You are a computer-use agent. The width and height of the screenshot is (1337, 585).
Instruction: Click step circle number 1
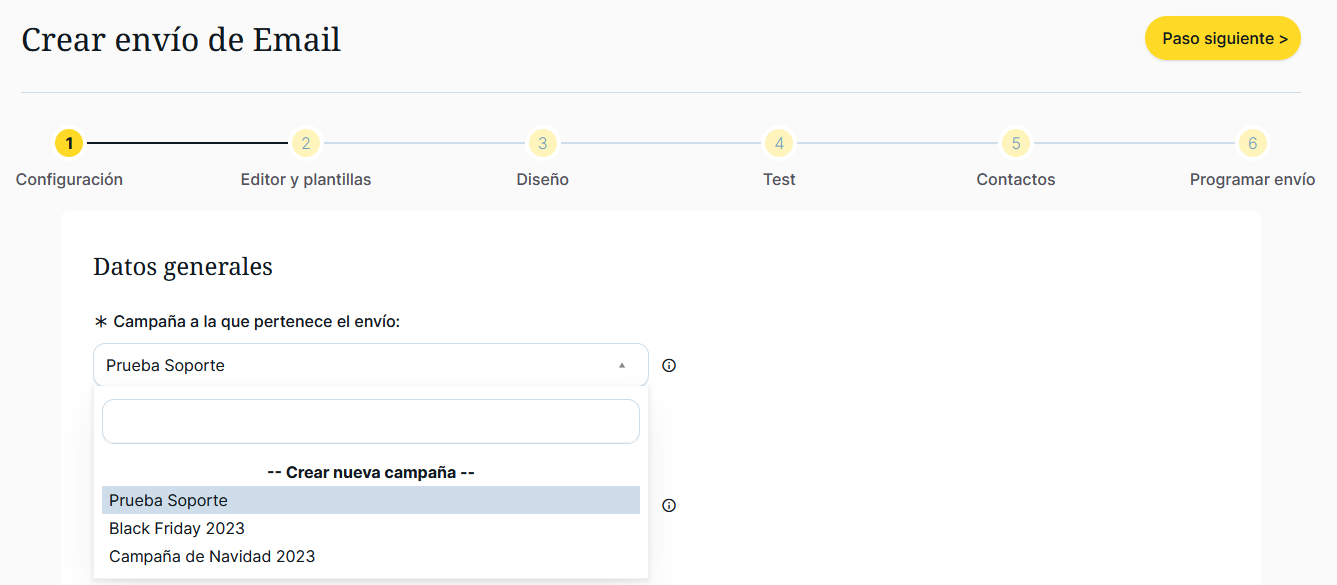[x=69, y=144]
